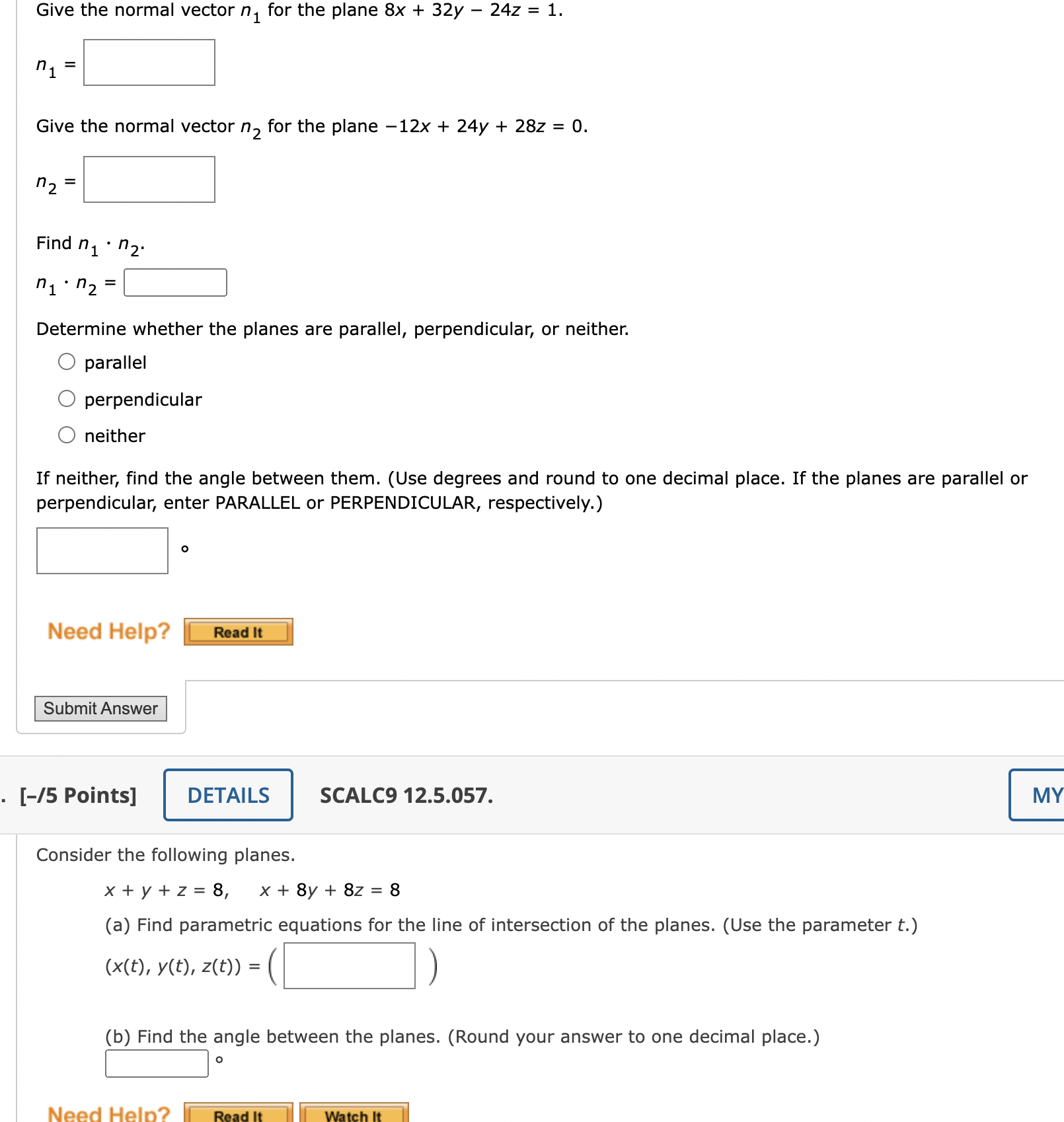Click the input box for normal vector n2
The image size is (1064, 1122).
tap(149, 179)
